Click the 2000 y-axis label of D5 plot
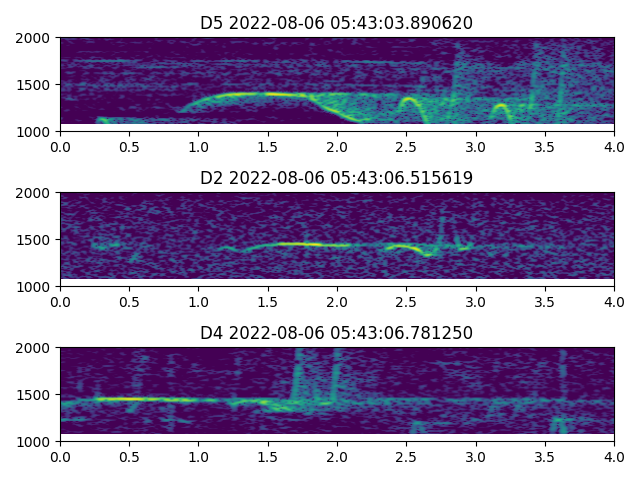 (35, 38)
